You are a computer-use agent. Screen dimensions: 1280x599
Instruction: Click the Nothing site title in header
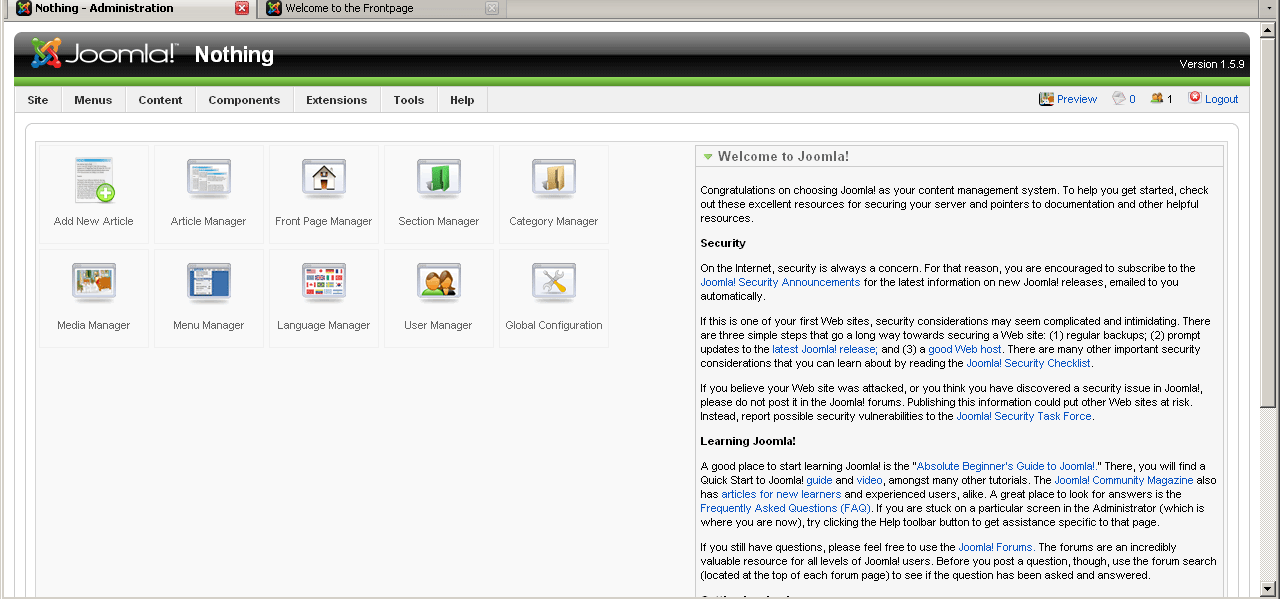pyautogui.click(x=234, y=54)
